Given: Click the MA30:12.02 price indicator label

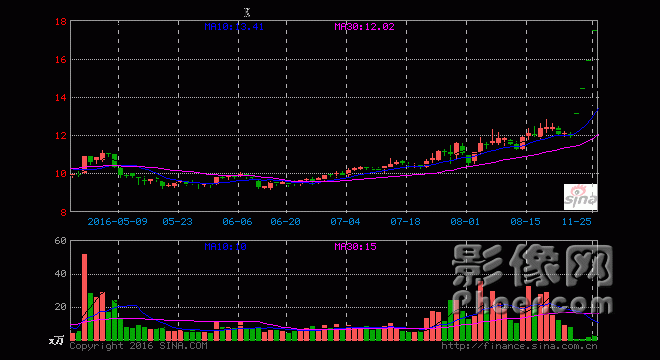Looking at the screenshot, I should click(x=365, y=27).
